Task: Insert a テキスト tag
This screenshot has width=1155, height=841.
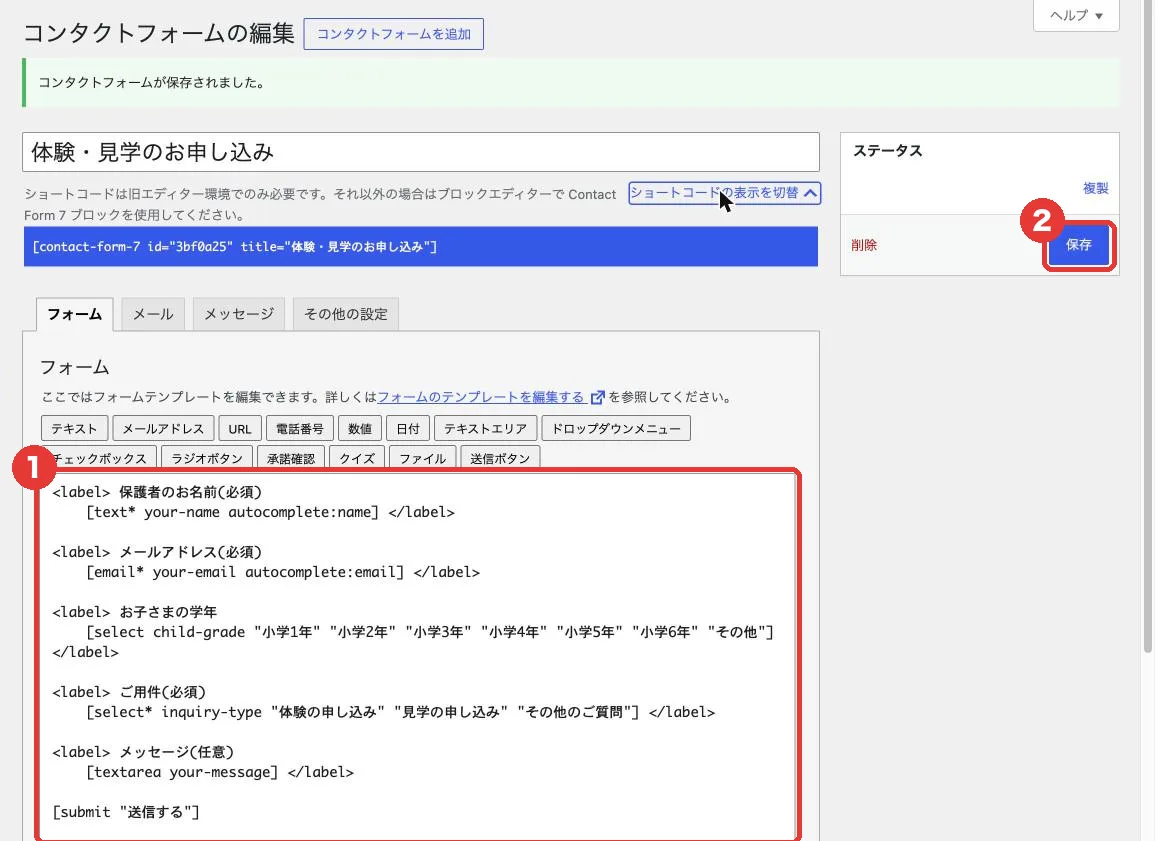Action: [x=74, y=429]
